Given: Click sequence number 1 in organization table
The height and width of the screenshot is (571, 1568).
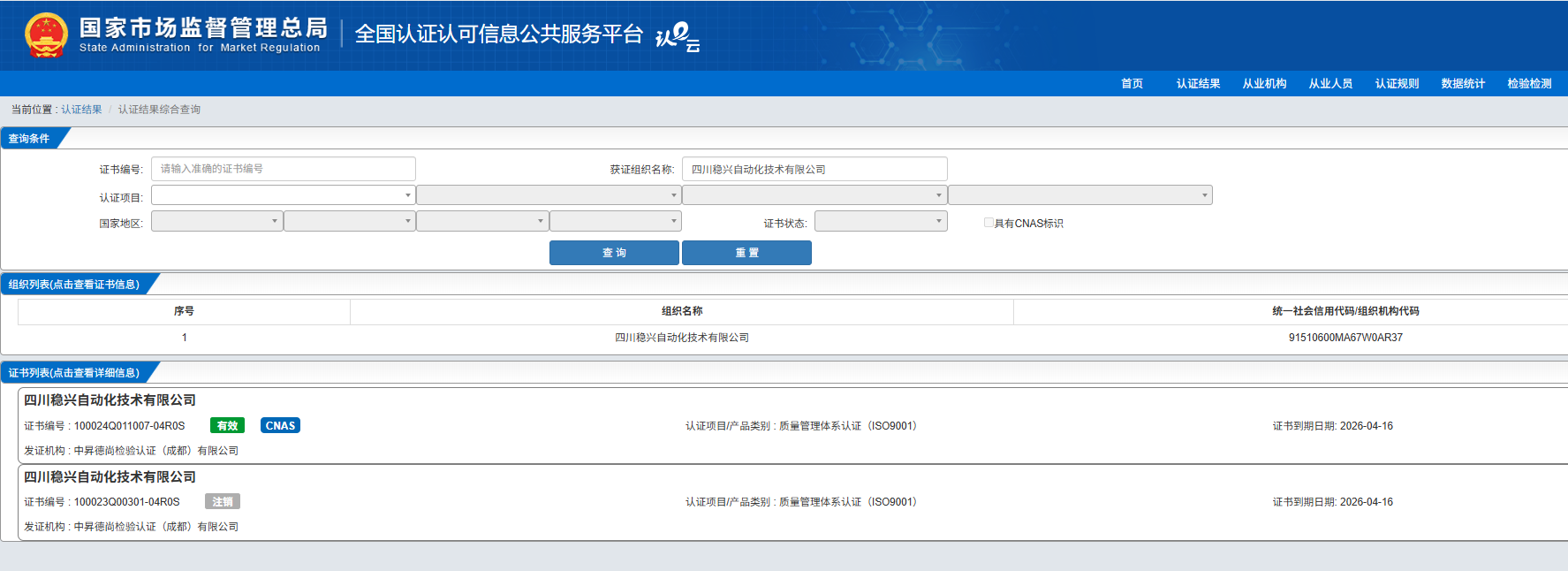Looking at the screenshot, I should pyautogui.click(x=184, y=338).
